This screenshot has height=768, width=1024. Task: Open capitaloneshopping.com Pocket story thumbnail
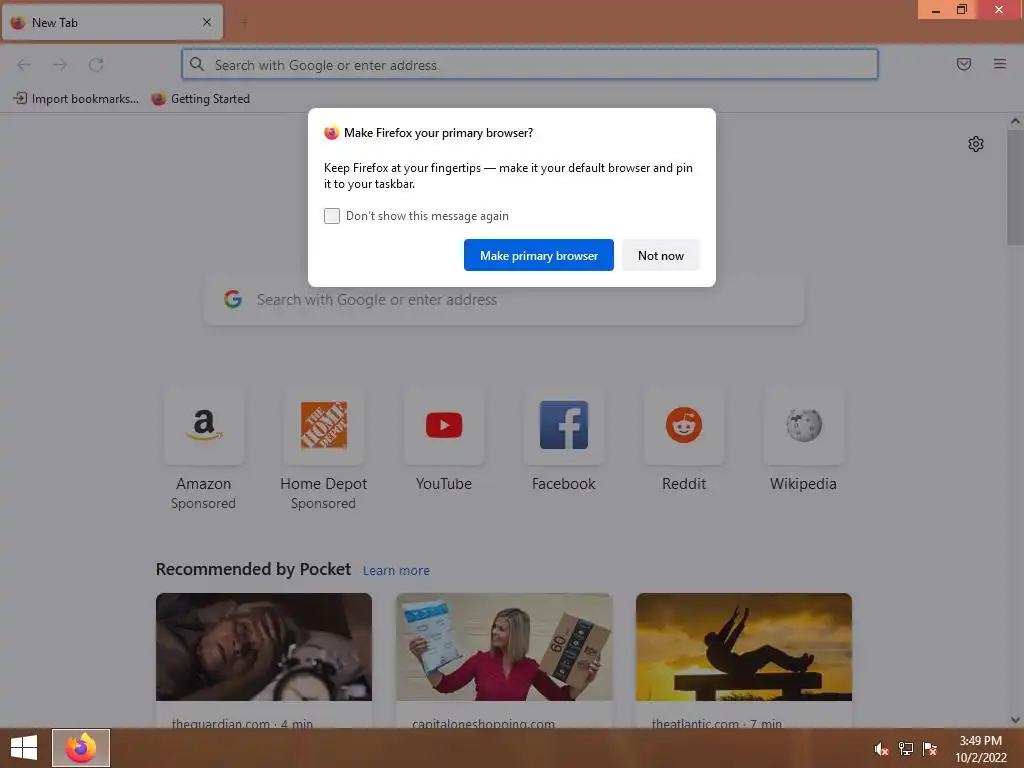tap(504, 647)
